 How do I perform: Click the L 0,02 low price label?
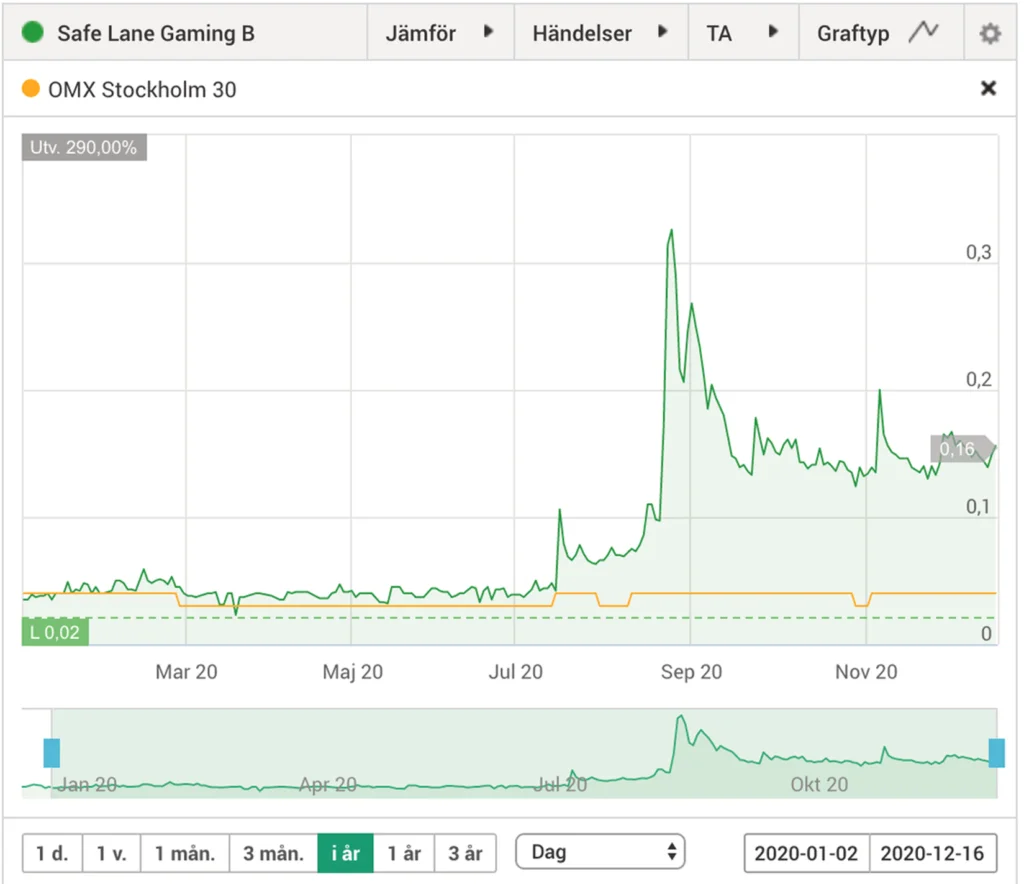[x=56, y=632]
